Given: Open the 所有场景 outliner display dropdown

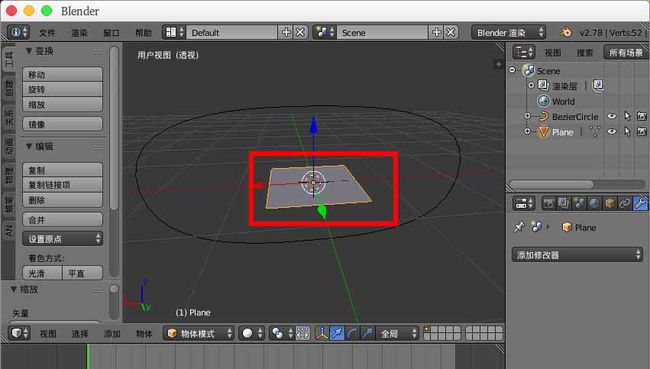Looking at the screenshot, I should pos(626,53).
